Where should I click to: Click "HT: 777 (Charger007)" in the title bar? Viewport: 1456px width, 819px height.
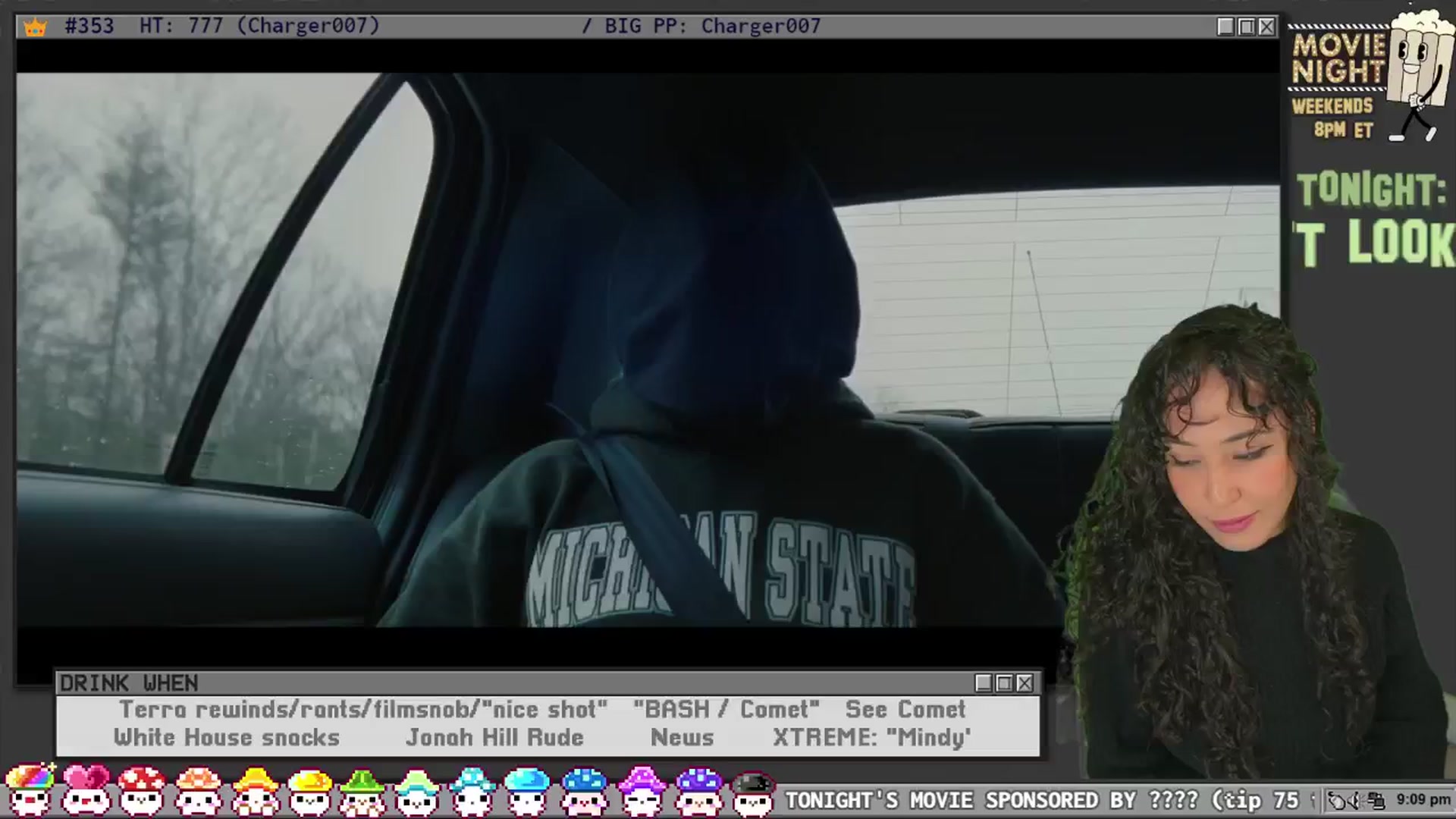pos(259,26)
